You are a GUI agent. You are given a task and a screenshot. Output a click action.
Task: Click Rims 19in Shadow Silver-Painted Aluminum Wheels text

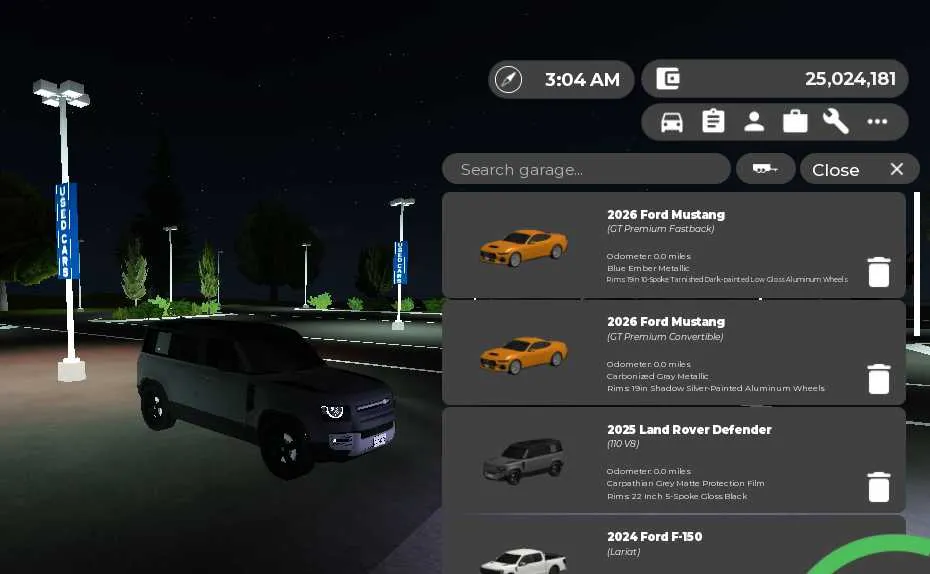pyautogui.click(x=716, y=388)
